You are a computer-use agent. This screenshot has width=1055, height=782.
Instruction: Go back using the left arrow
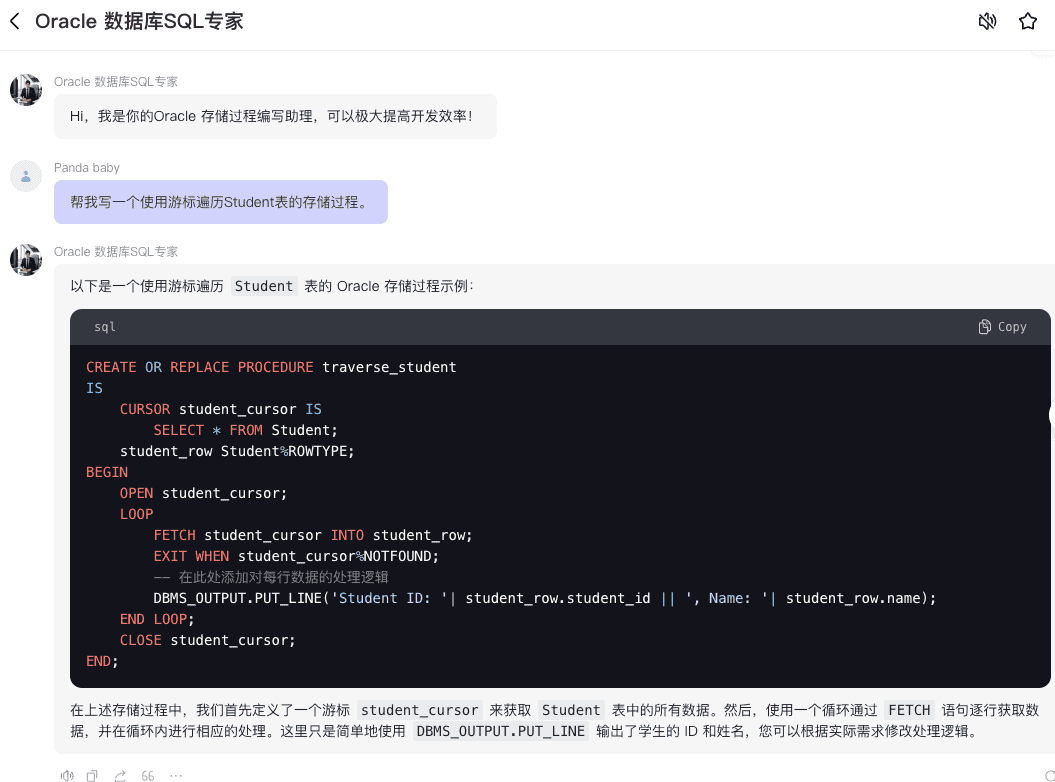[x=15, y=21]
